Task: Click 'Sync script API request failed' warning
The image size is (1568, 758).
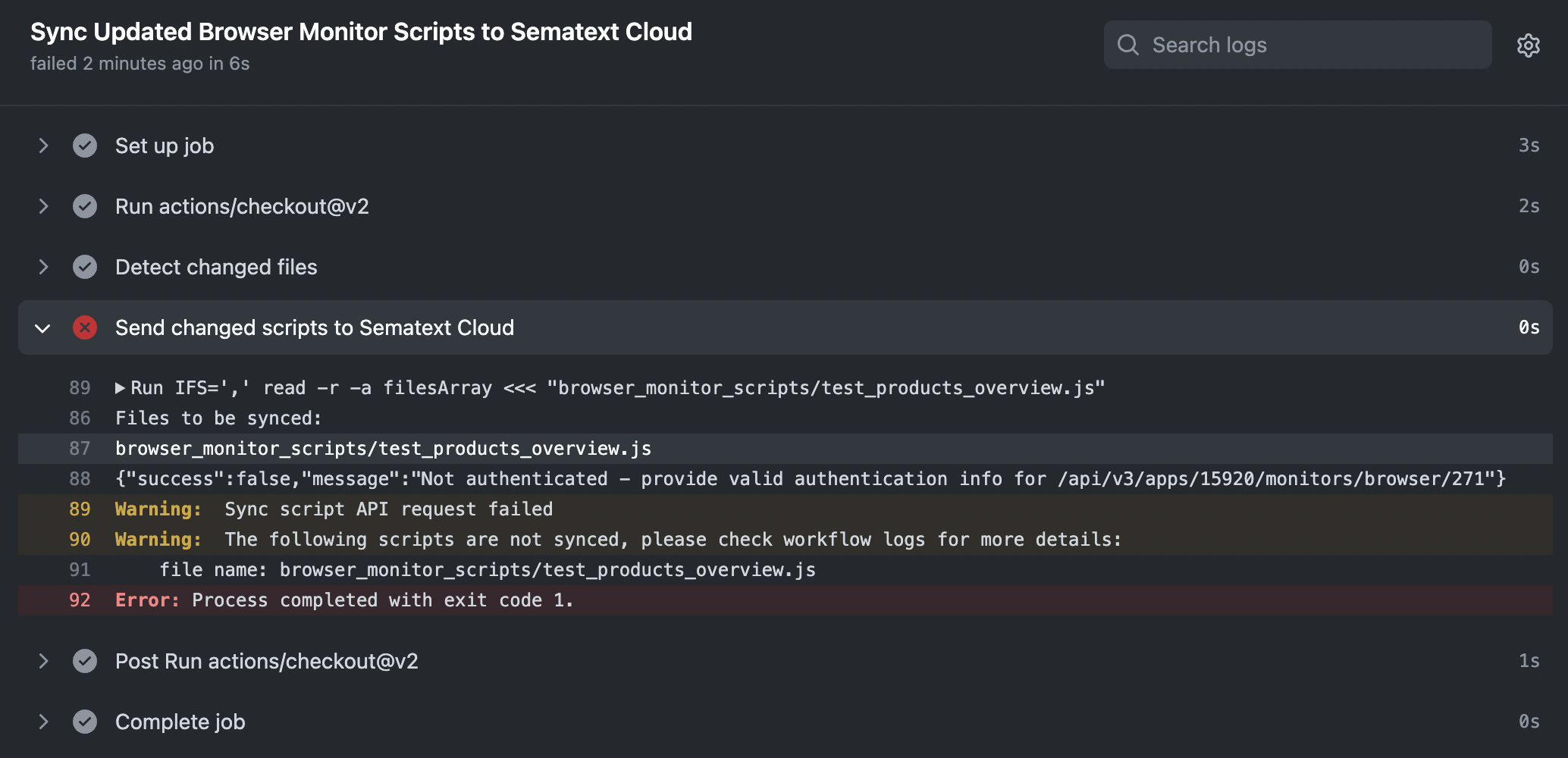Action: coord(389,509)
